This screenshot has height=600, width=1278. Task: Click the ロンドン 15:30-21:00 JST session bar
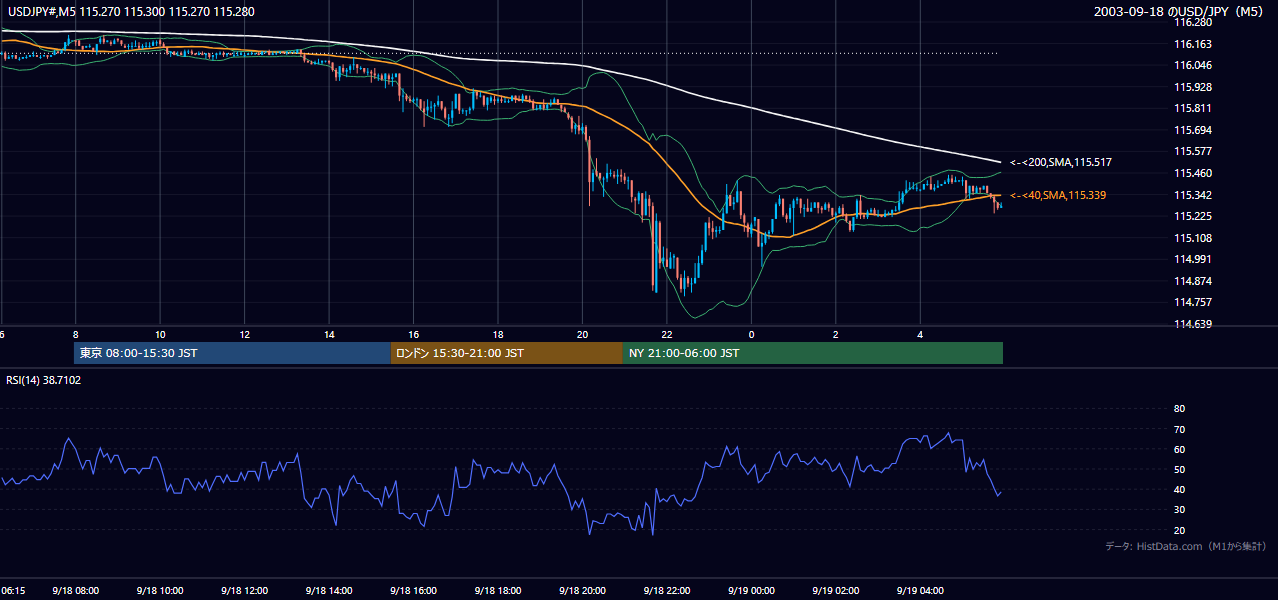[506, 353]
